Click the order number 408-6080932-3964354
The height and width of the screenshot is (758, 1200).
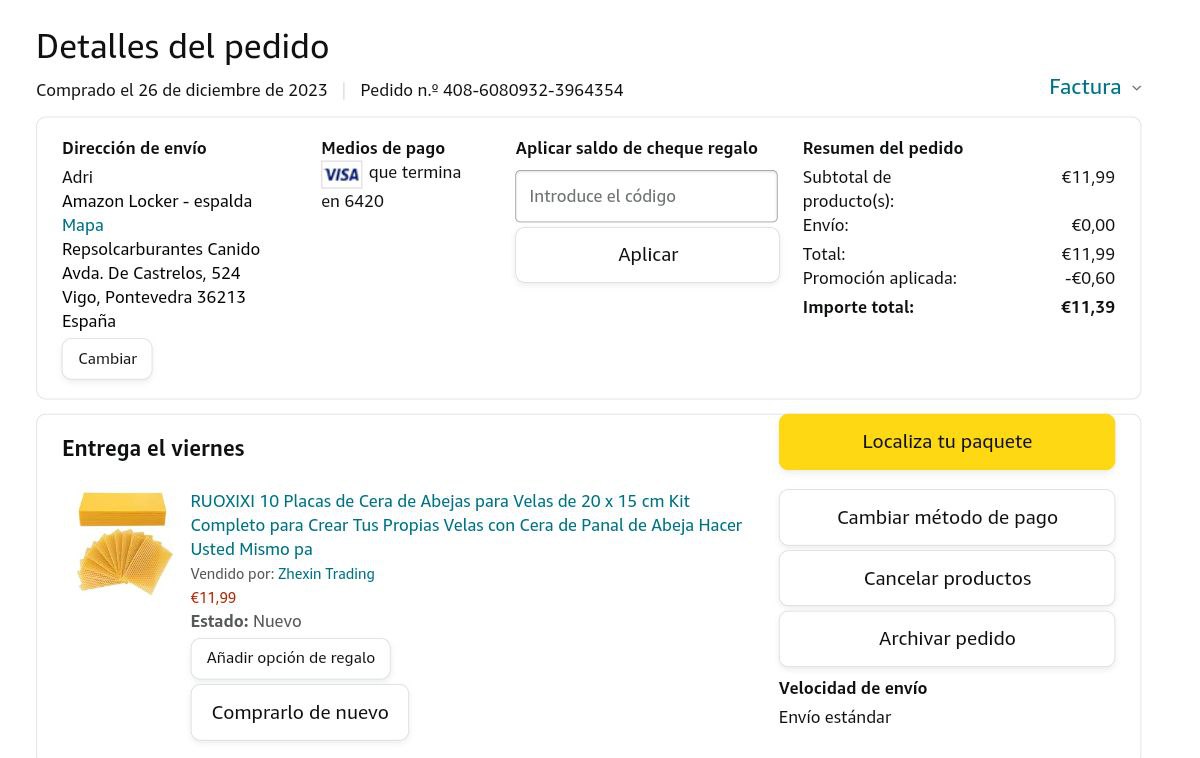coord(533,90)
